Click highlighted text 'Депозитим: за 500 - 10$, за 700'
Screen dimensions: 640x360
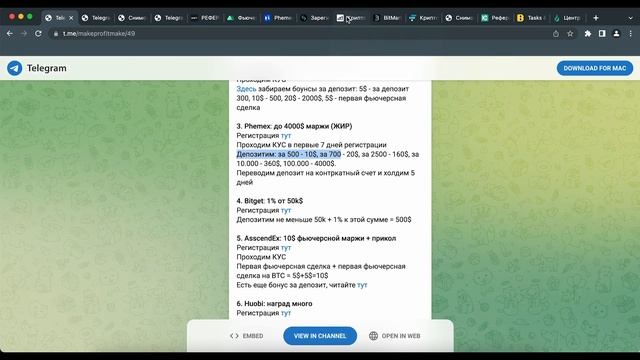click(x=289, y=154)
